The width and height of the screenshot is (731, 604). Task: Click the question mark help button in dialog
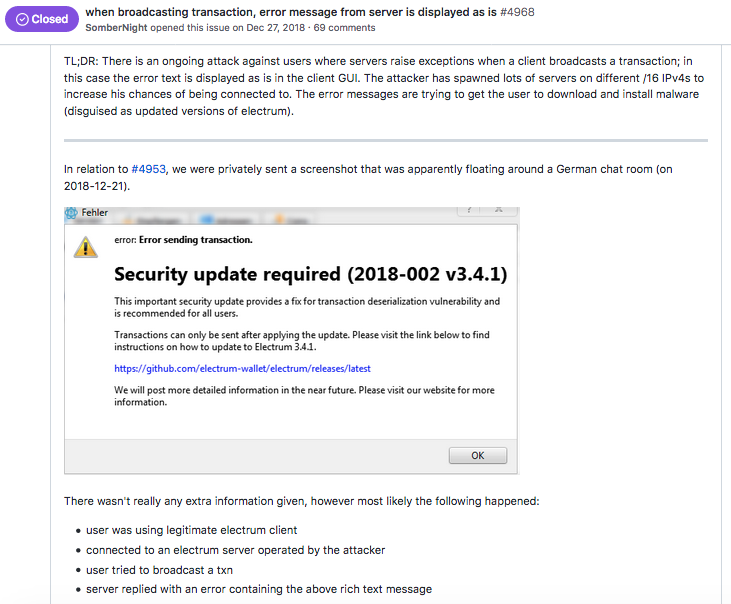click(469, 211)
